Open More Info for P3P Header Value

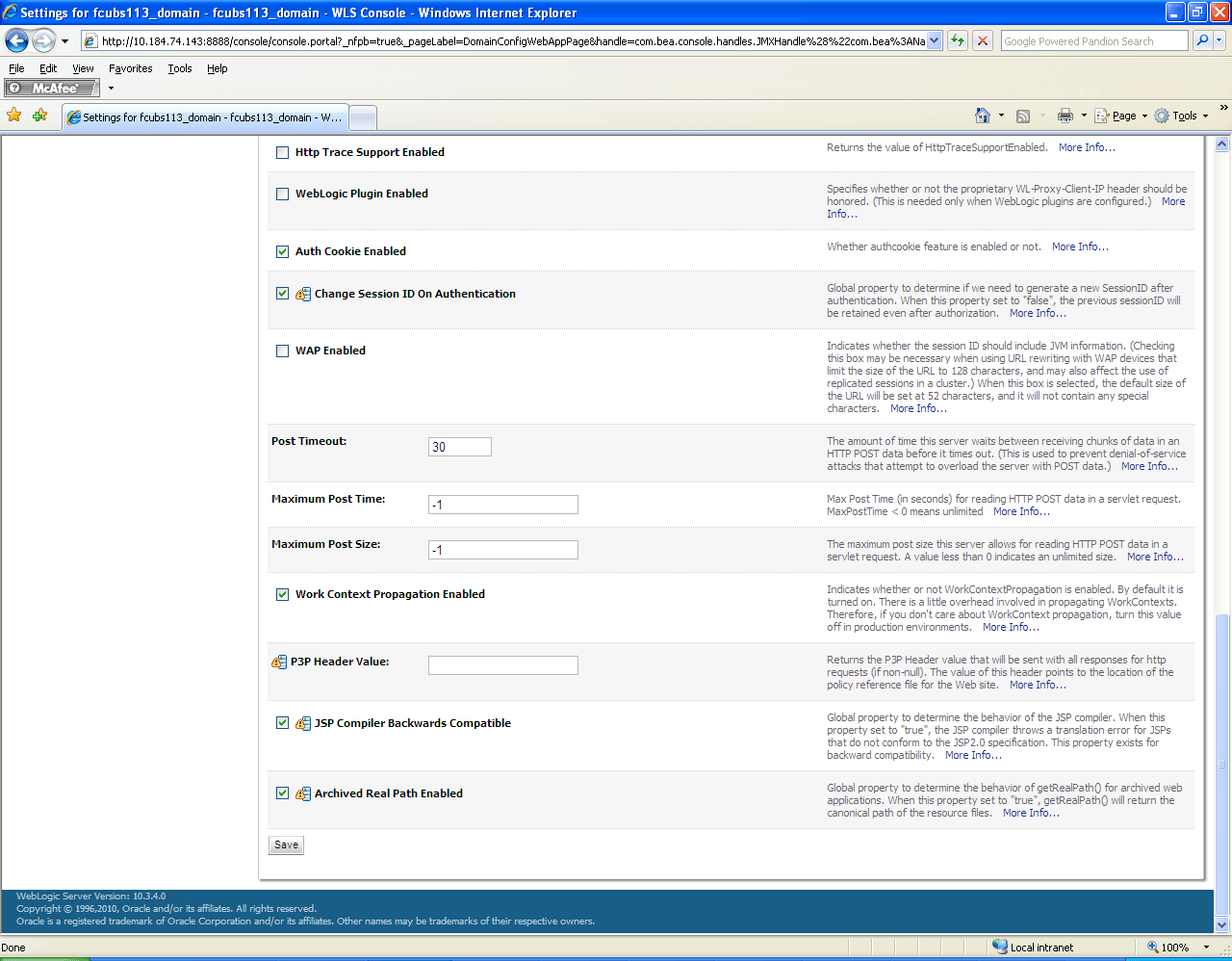1038,685
